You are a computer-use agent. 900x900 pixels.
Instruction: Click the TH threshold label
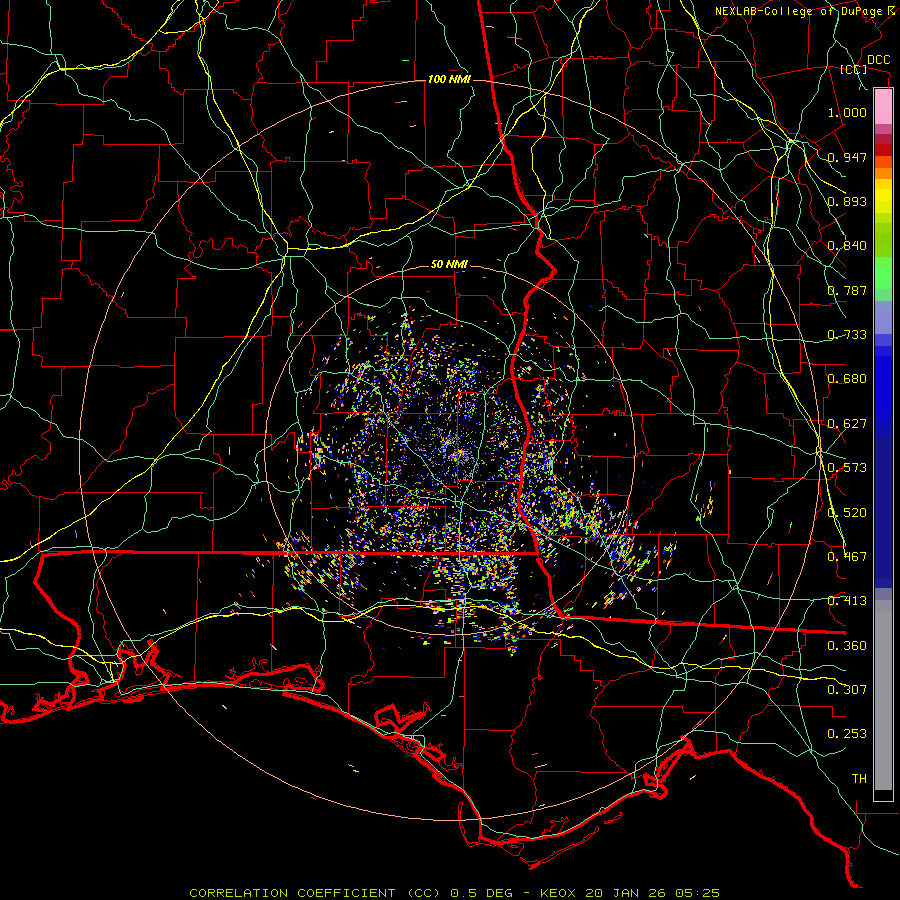(x=859, y=779)
